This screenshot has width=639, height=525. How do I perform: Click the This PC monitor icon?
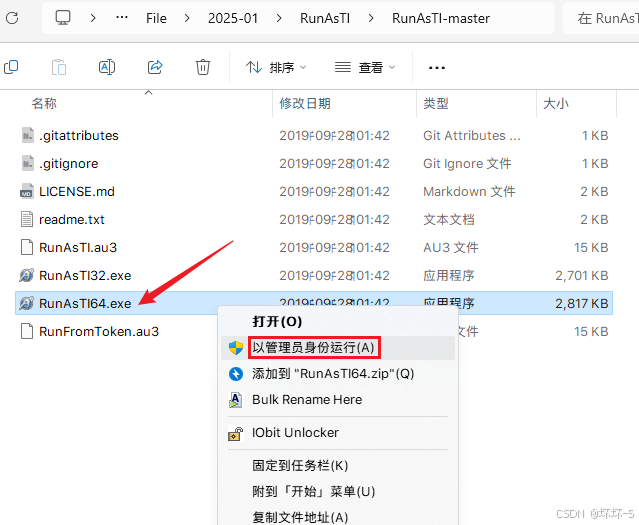63,18
